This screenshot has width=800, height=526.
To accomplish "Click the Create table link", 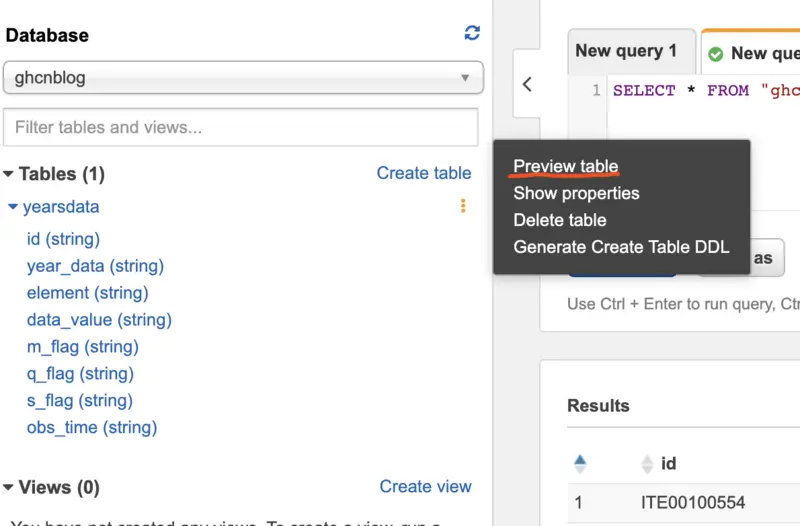I will pos(423,173).
